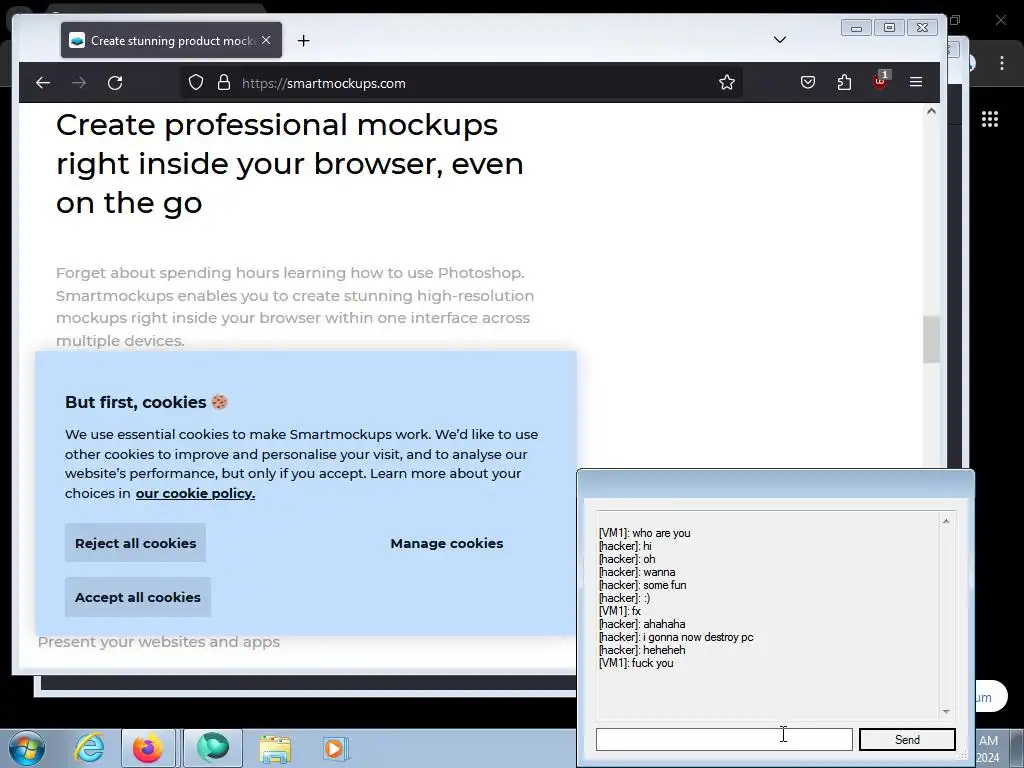Click the Firefox forward arrow
The image size is (1024, 768).
click(79, 83)
